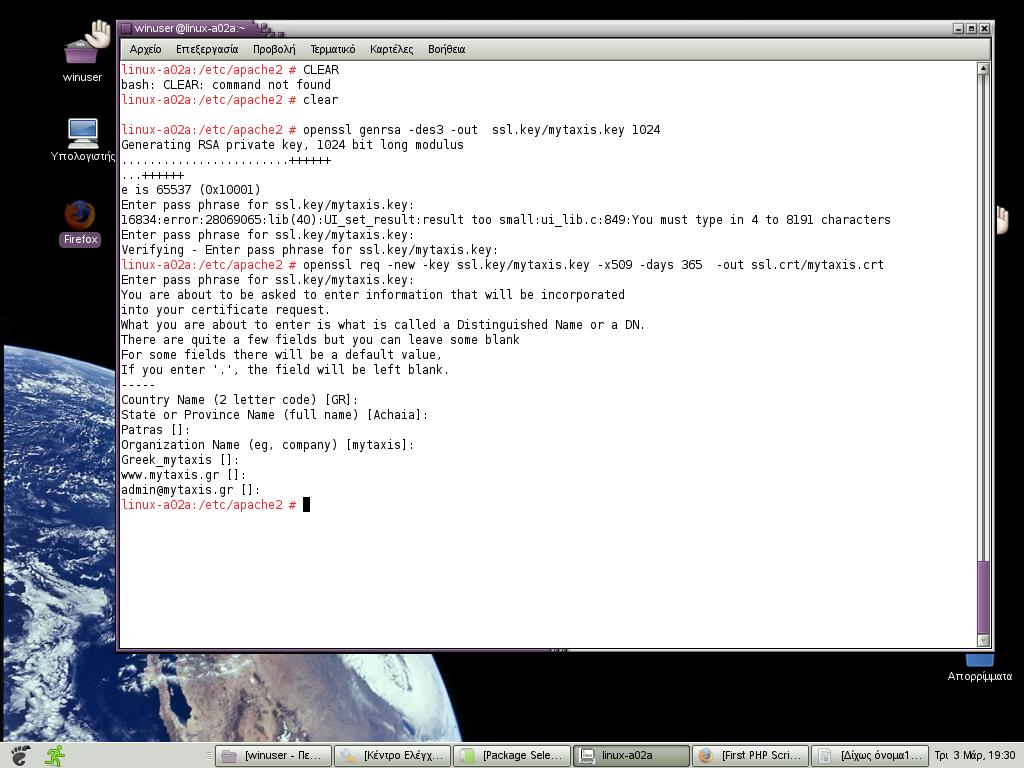Screen dimensions: 1024x768
Task: Click 'For some fields there will be a default value'
Action: pyautogui.click(x=282, y=355)
